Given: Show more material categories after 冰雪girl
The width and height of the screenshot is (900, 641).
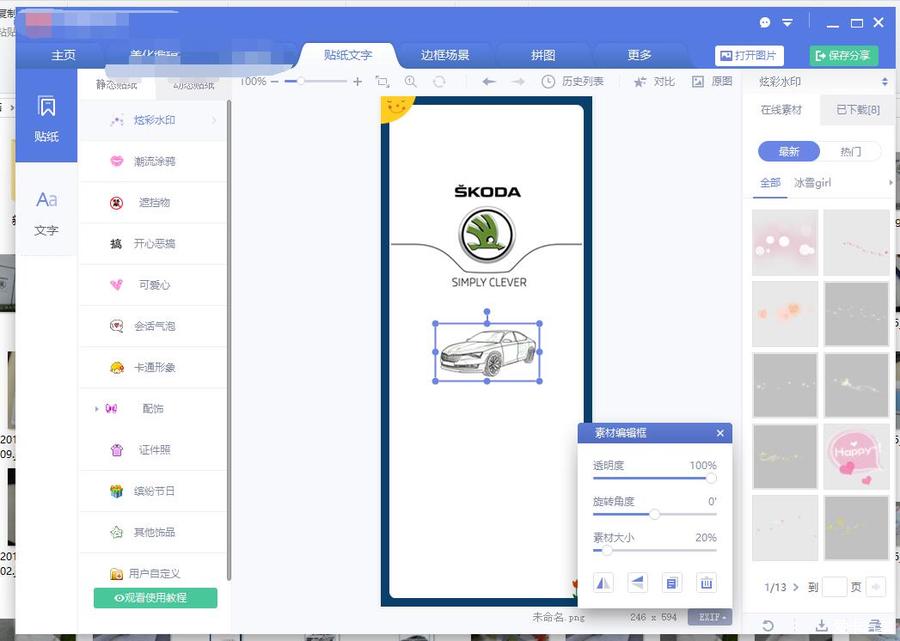Looking at the screenshot, I should pyautogui.click(x=890, y=183).
